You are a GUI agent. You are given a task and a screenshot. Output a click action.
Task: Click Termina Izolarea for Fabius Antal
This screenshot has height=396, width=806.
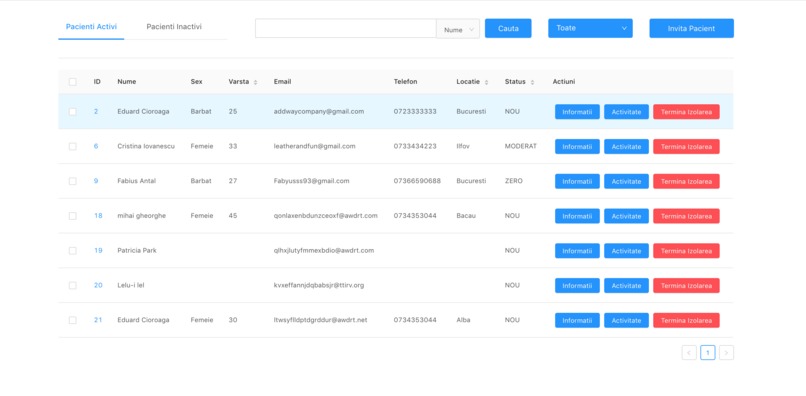point(686,181)
